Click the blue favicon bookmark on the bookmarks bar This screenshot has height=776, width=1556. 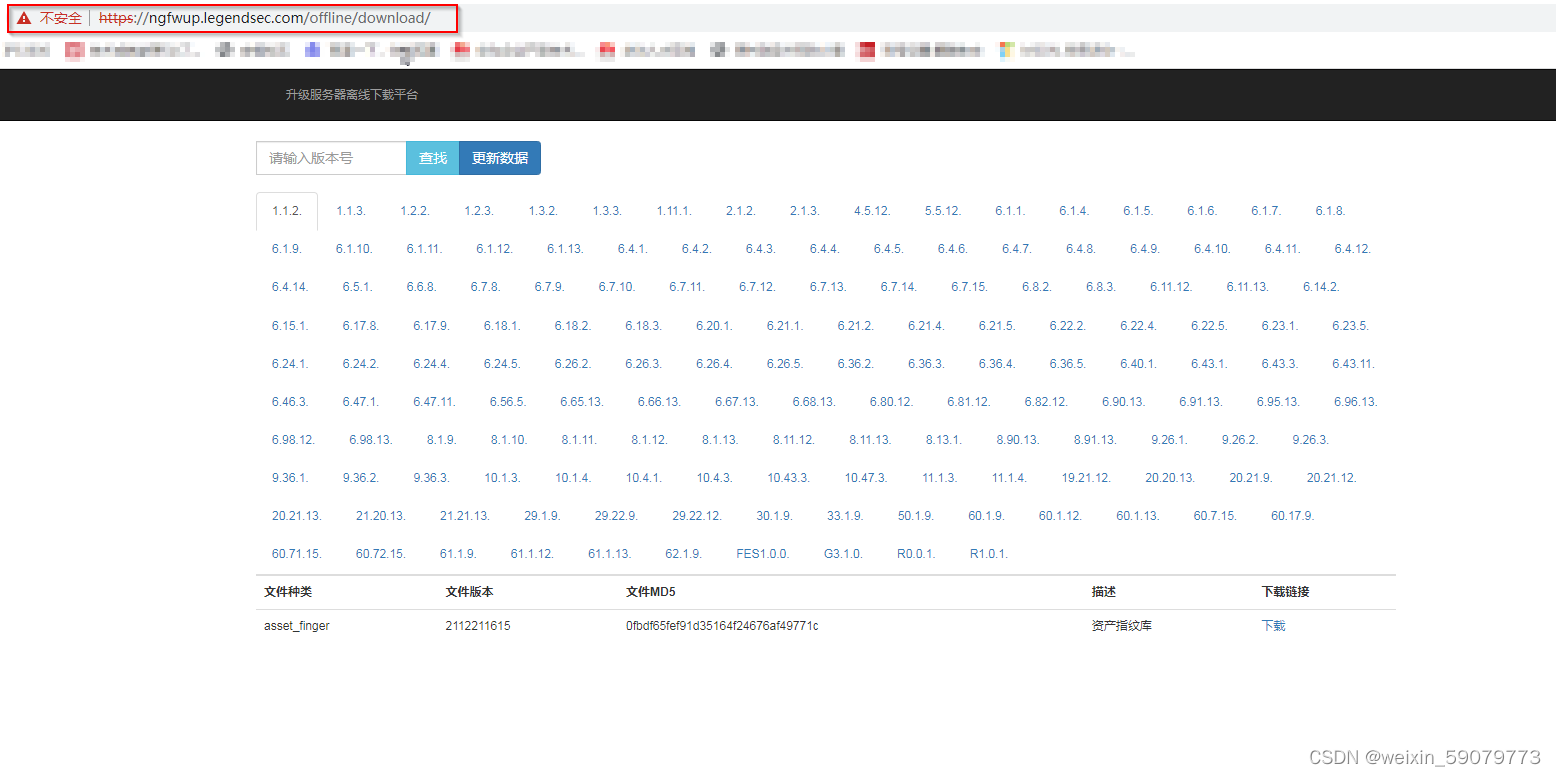pyautogui.click(x=310, y=50)
